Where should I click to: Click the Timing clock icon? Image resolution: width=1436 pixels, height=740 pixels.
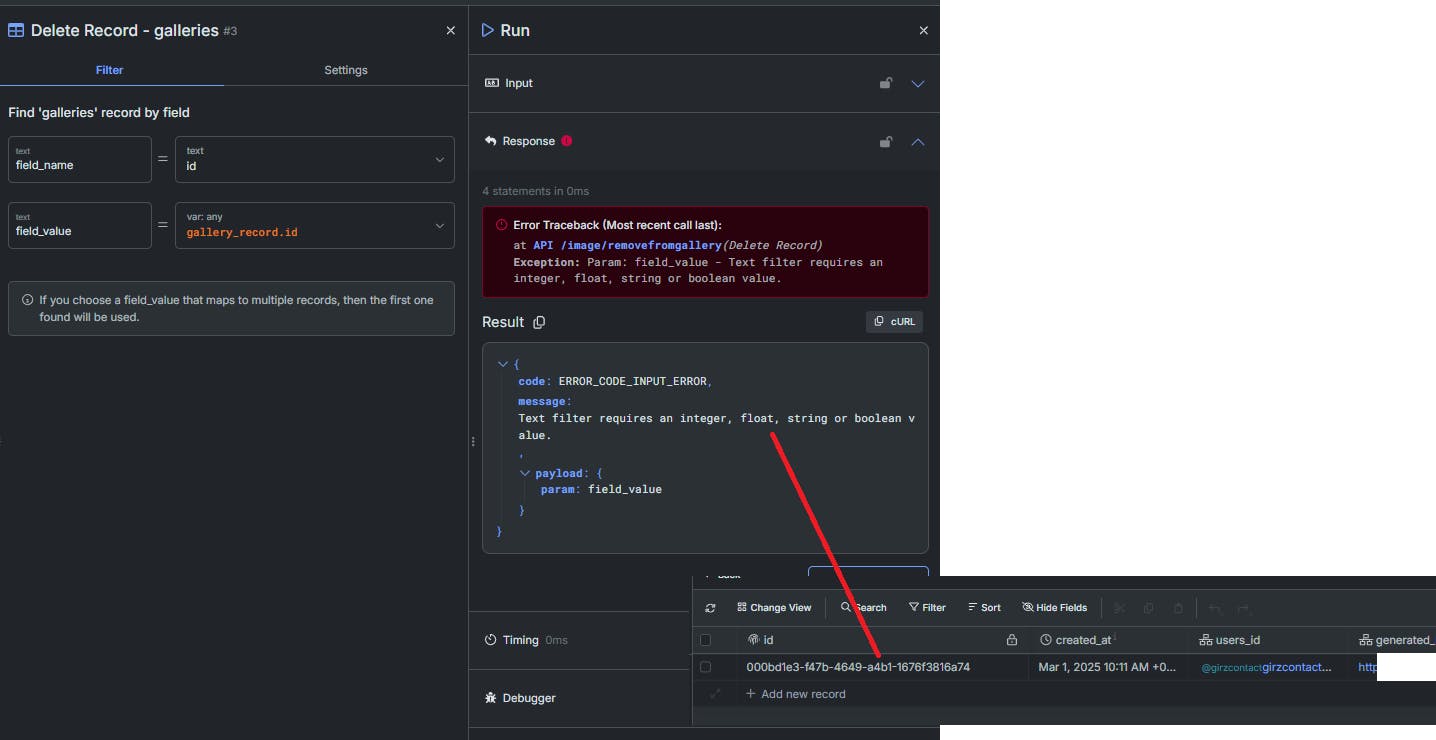click(x=491, y=640)
